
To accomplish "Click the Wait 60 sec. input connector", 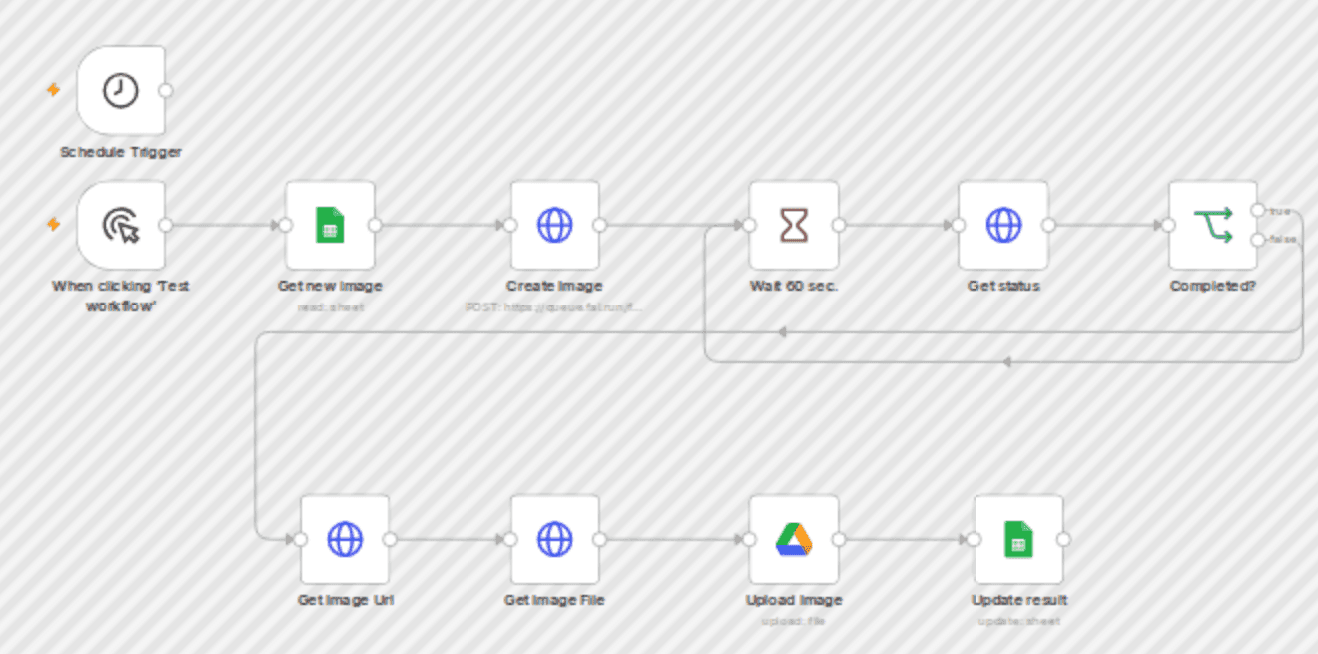I will pyautogui.click(x=749, y=225).
